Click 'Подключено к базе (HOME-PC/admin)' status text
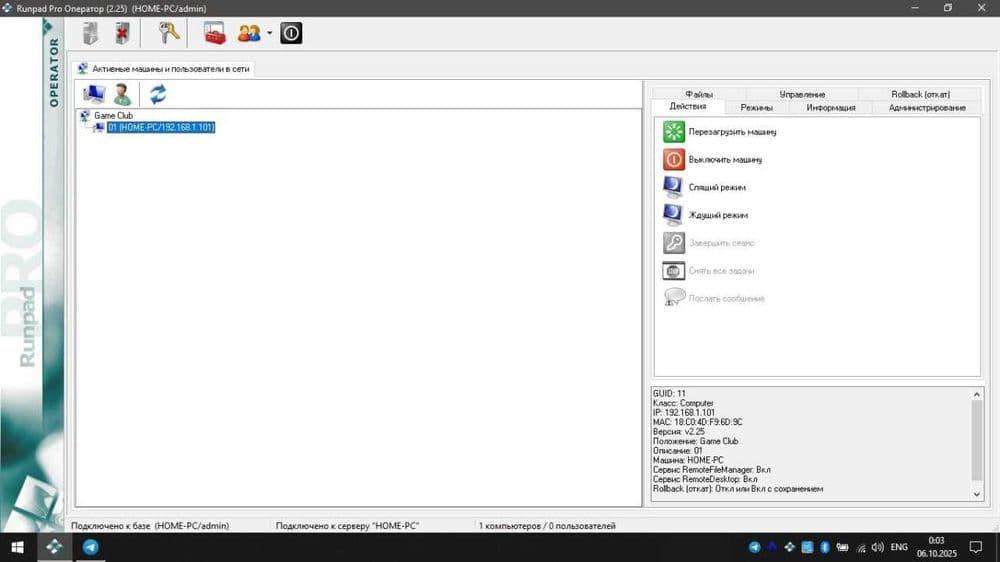Image resolution: width=1000 pixels, height=562 pixels. (x=150, y=526)
